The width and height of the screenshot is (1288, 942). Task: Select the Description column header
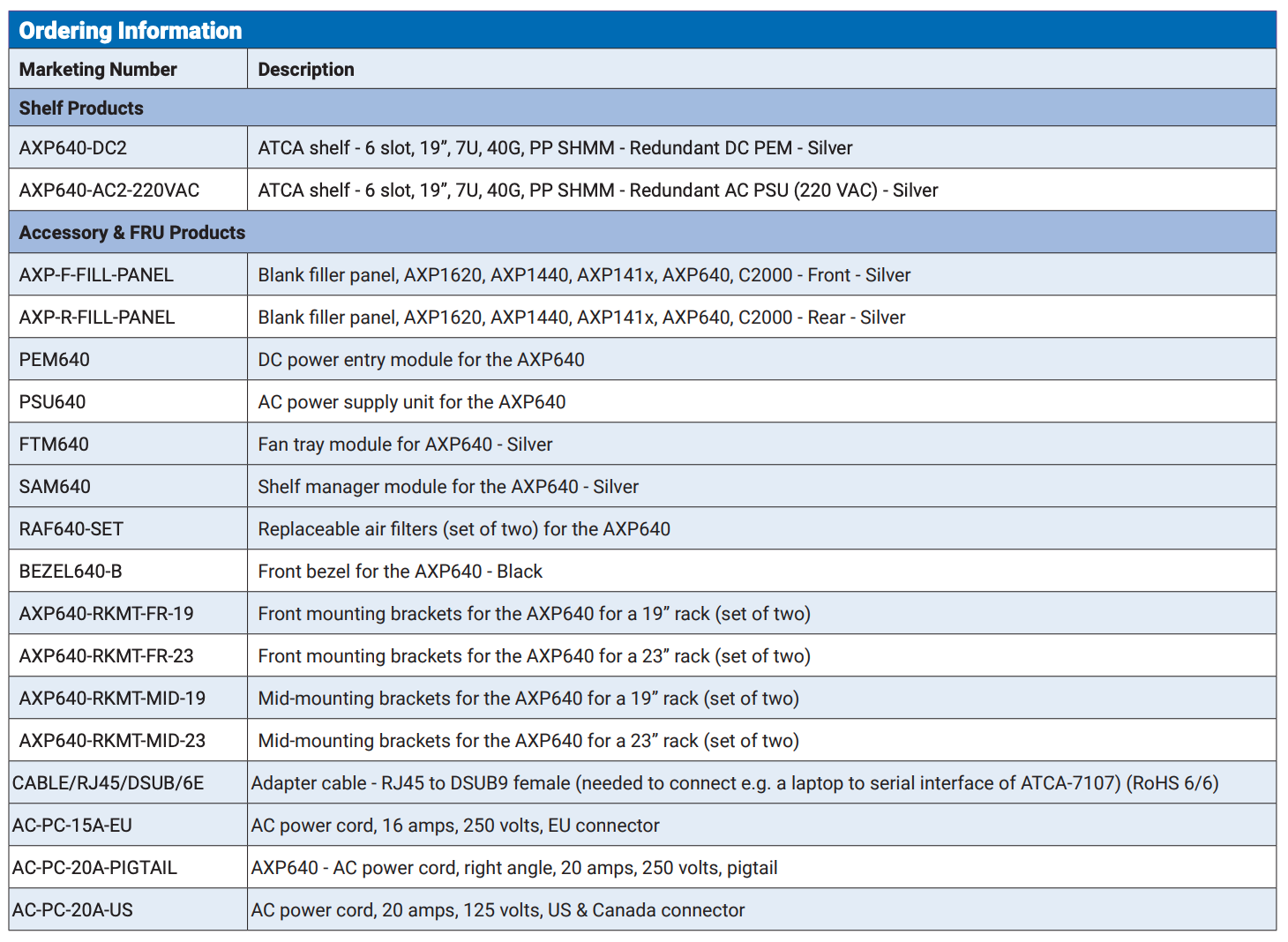(x=306, y=70)
